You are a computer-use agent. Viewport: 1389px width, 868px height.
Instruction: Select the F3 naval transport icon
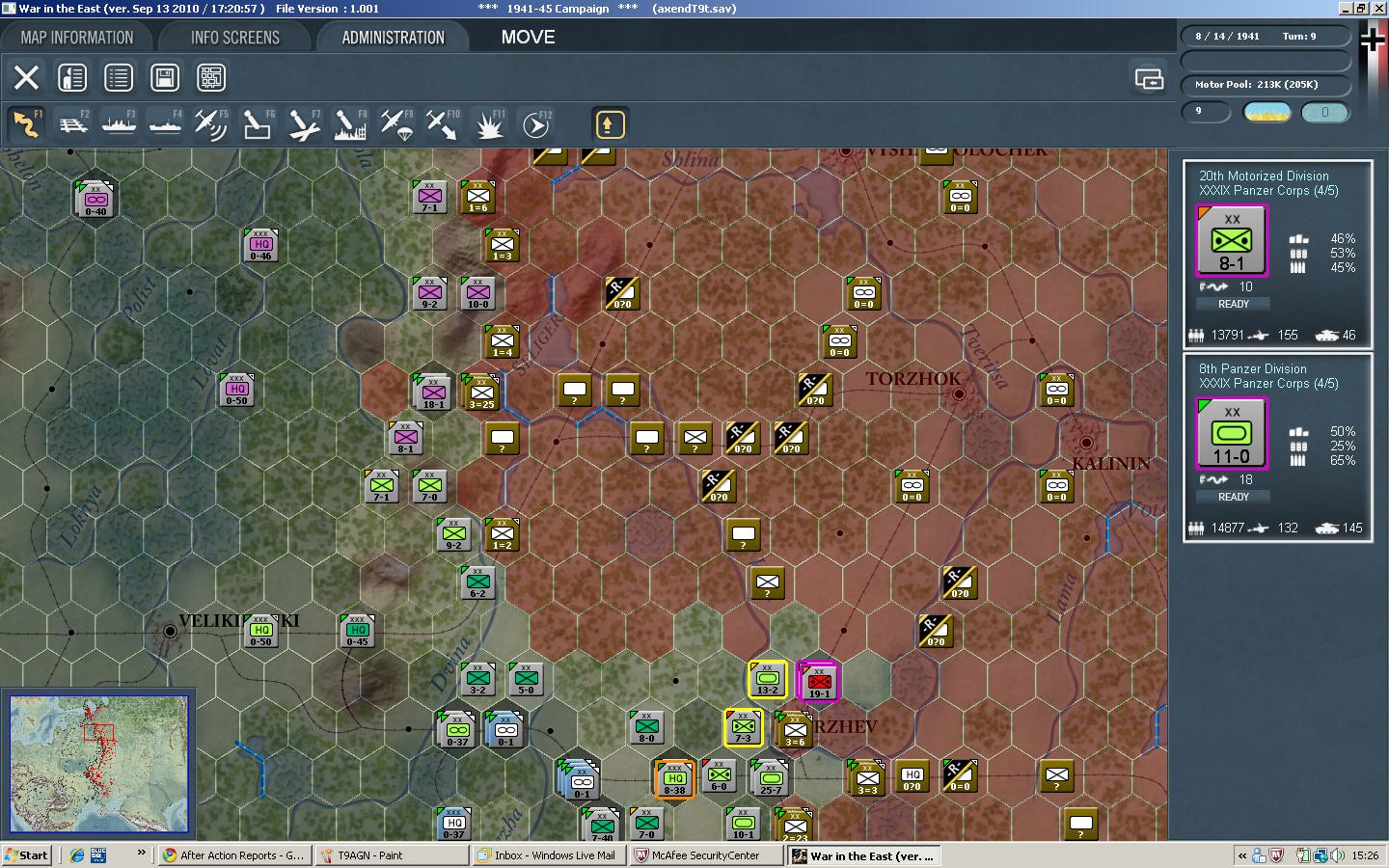[x=119, y=124]
